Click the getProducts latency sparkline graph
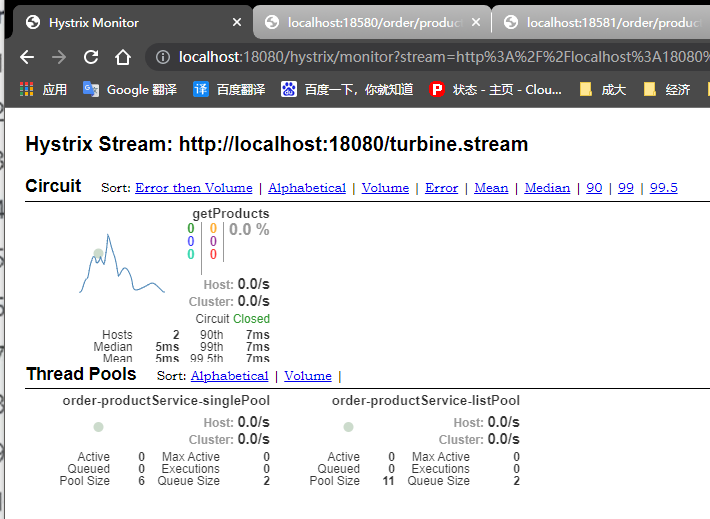Viewport: 710px width, 519px height. pos(122,264)
